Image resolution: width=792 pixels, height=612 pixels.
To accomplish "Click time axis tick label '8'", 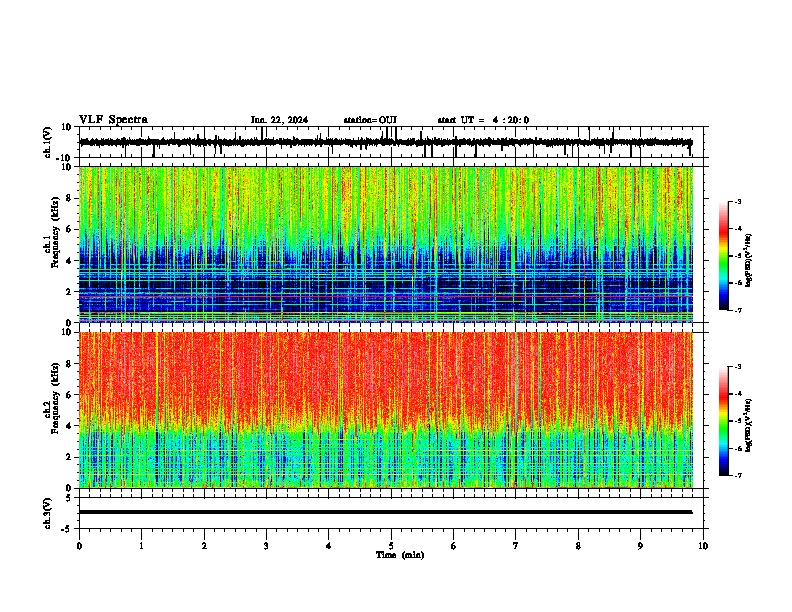I will 578,546.
